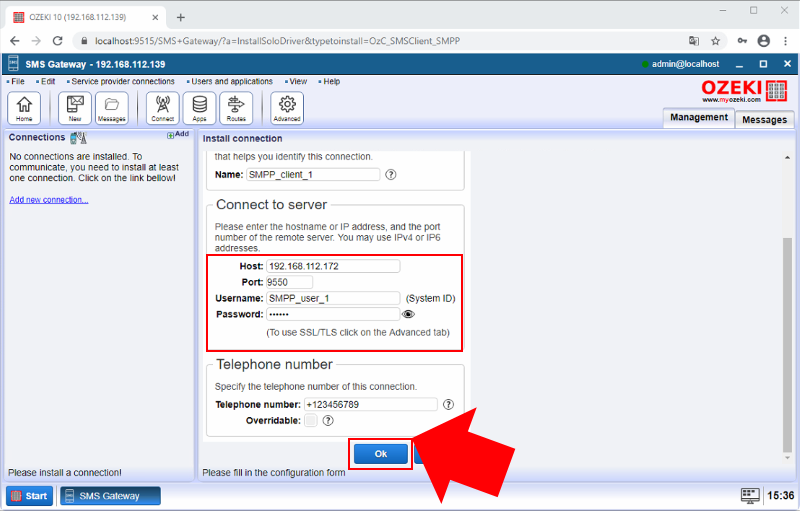
Task: Open the Edit menu
Action: click(x=46, y=82)
